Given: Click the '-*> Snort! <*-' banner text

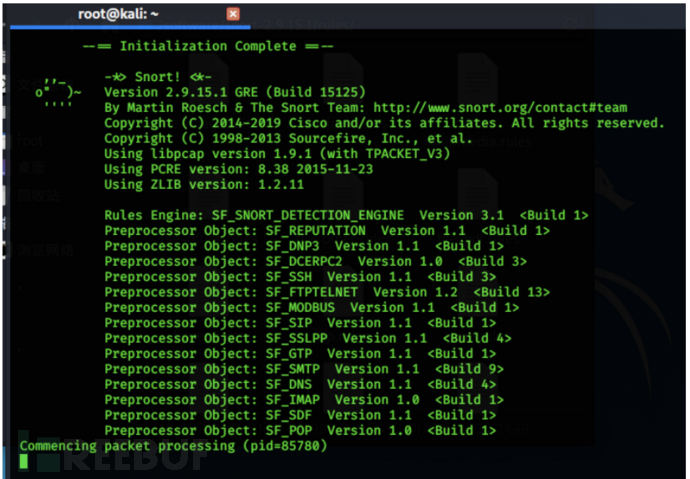Looking at the screenshot, I should (x=158, y=77).
